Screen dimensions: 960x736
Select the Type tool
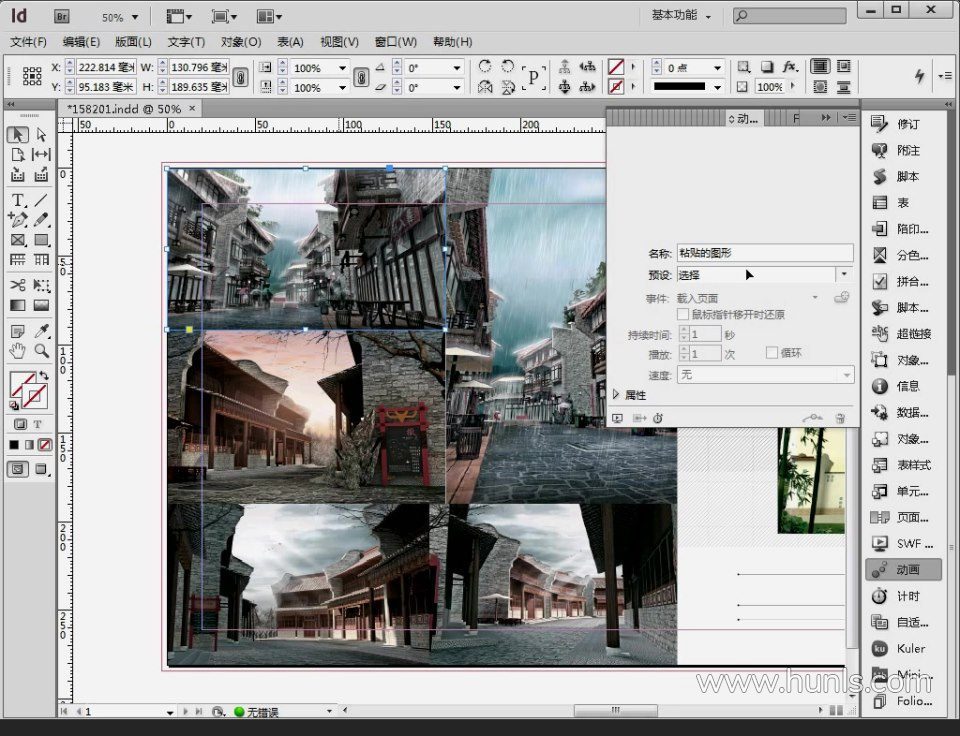point(17,201)
